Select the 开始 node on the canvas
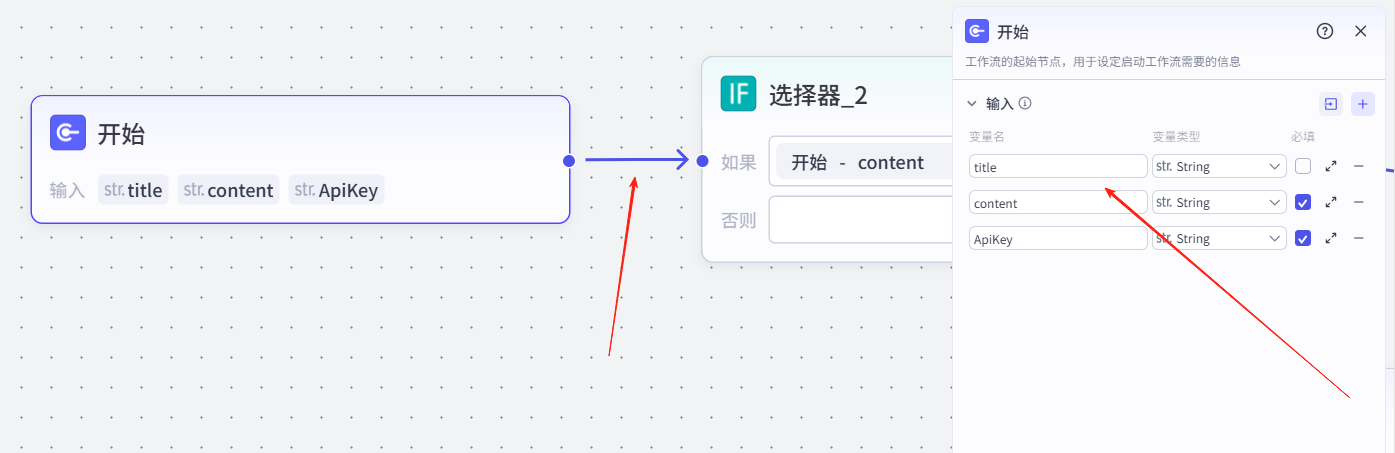1395x453 pixels. click(300, 134)
